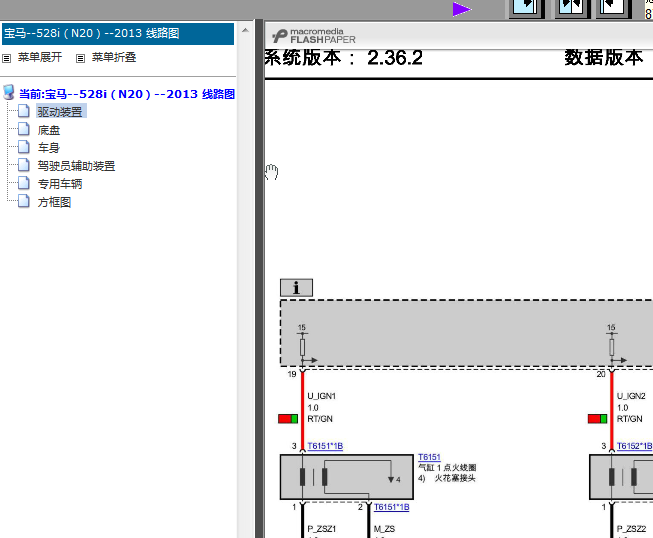Click the M_ZS wire label
Image resolution: width=653 pixels, height=538 pixels.
point(384,529)
